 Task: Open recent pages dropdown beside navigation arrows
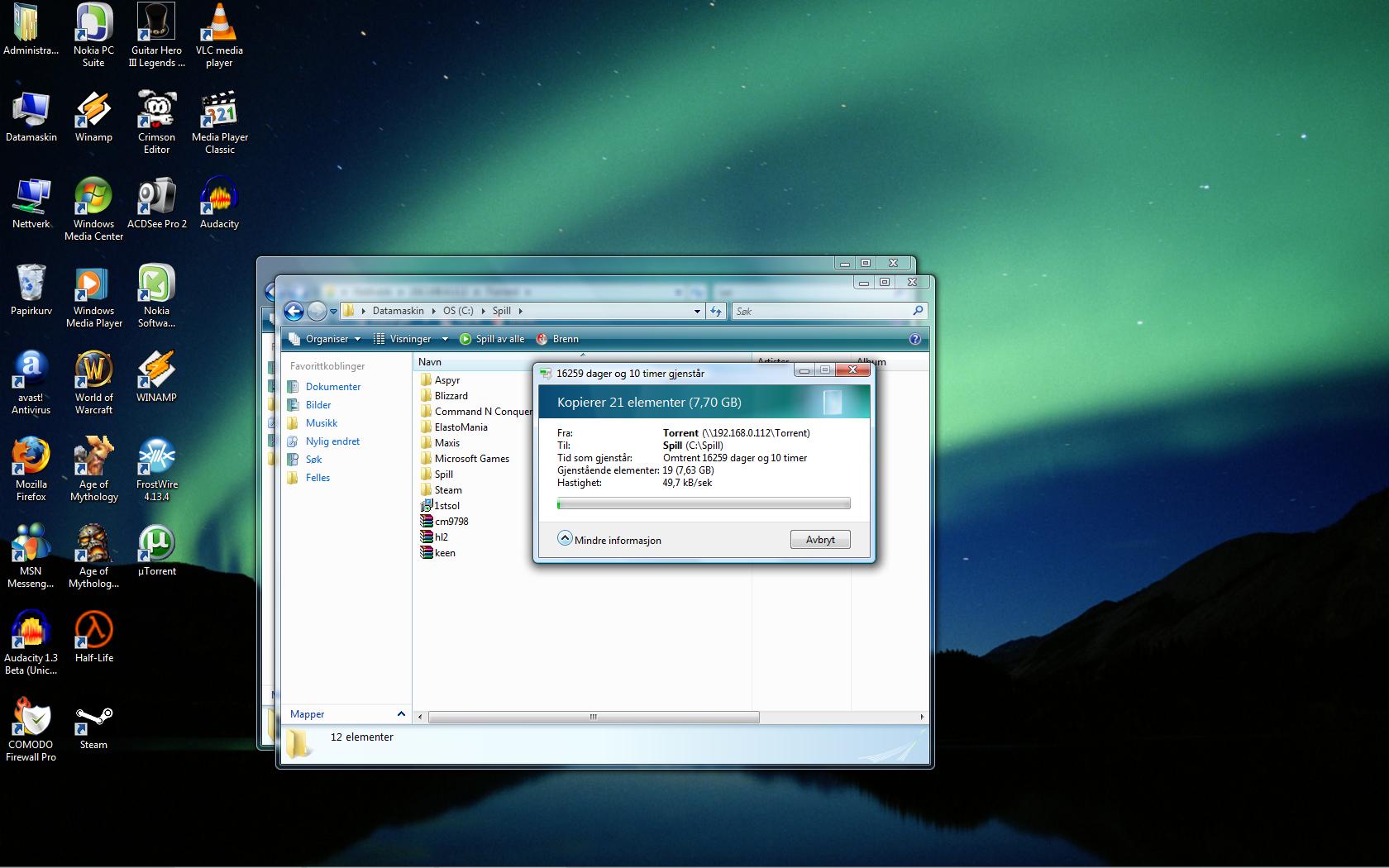click(334, 312)
